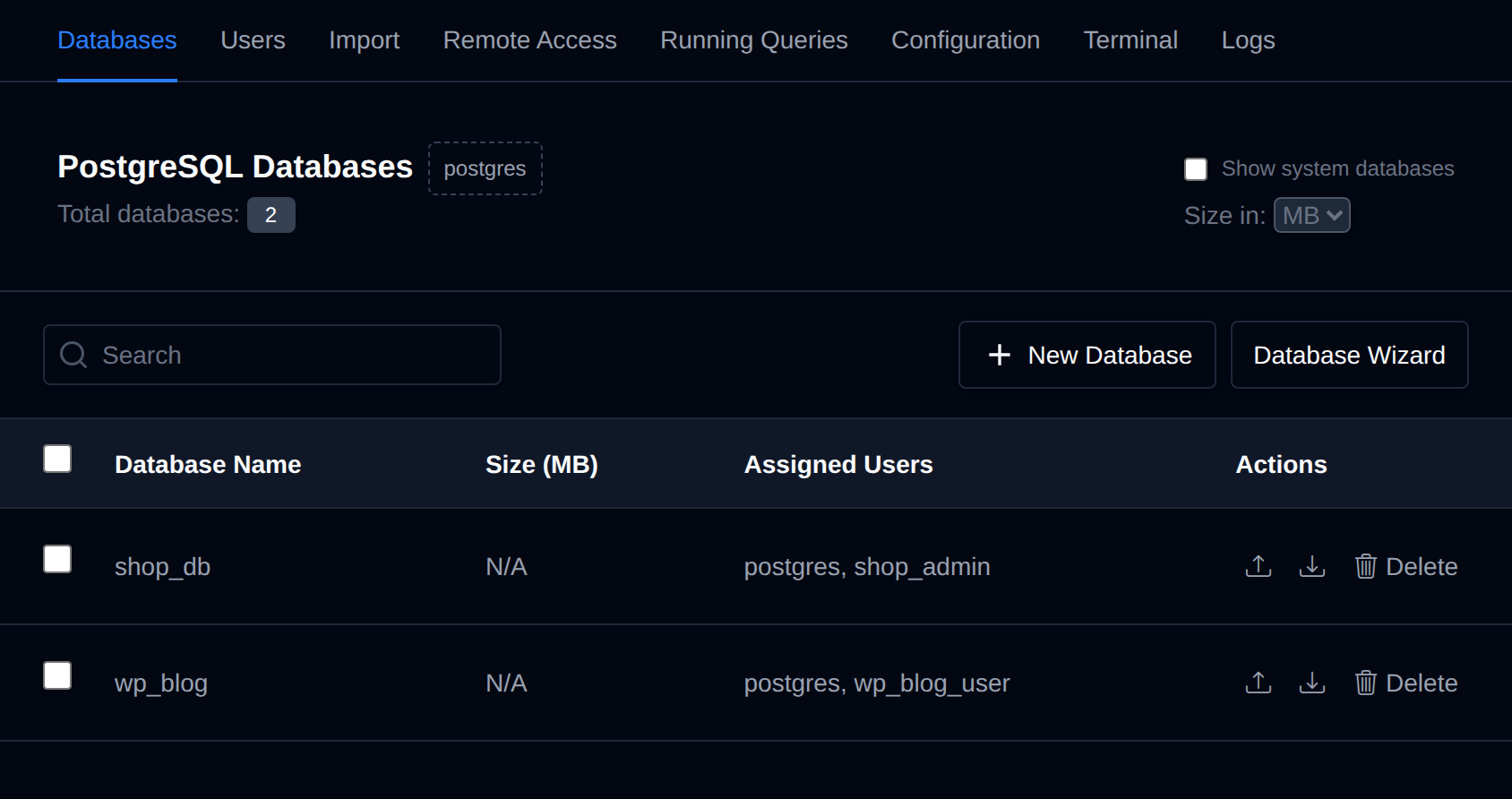1512x799 pixels.
Task: Focus the Search databases field
Action: point(272,355)
